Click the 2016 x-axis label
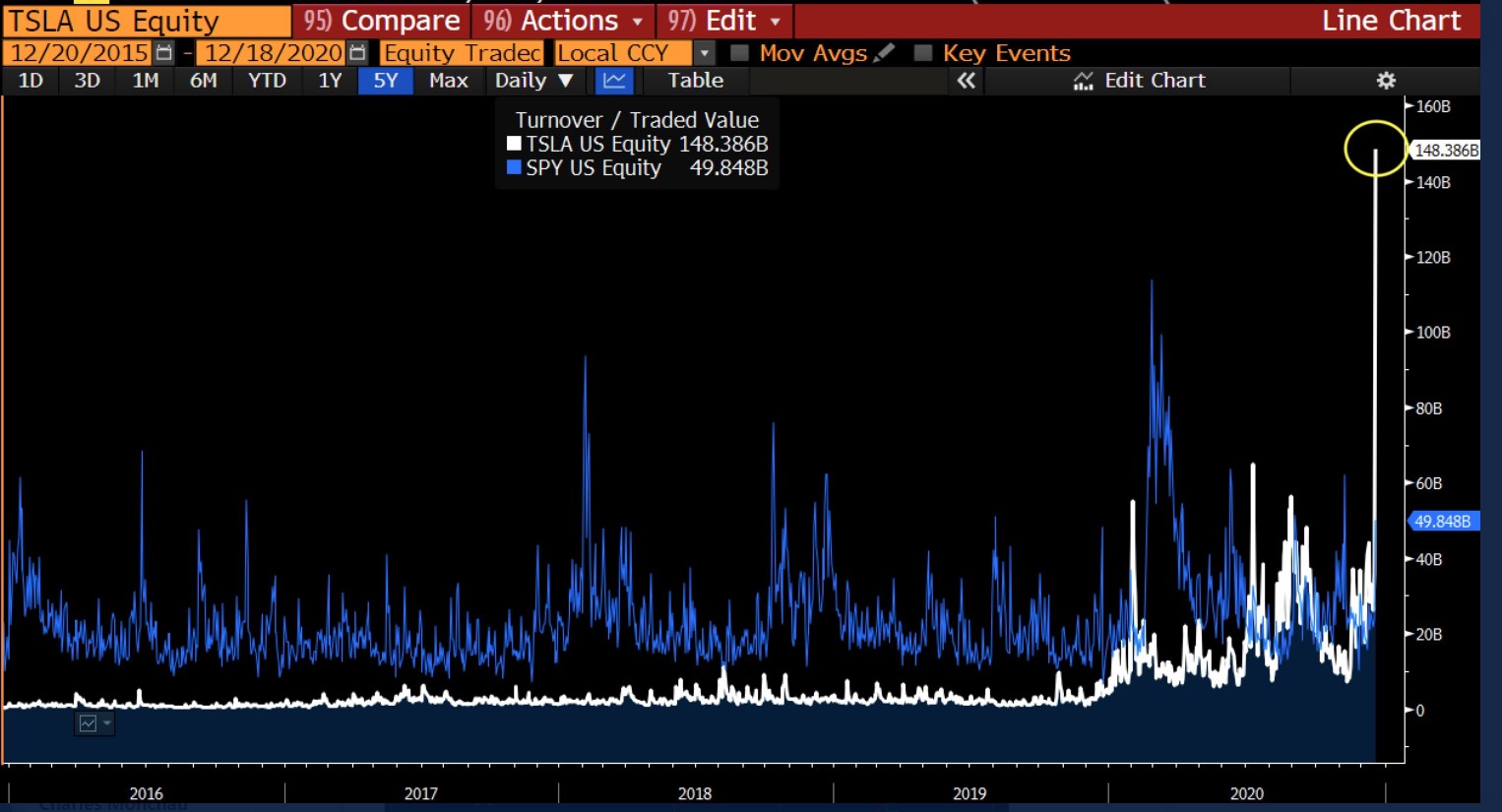Image resolution: width=1502 pixels, height=812 pixels. click(147, 793)
